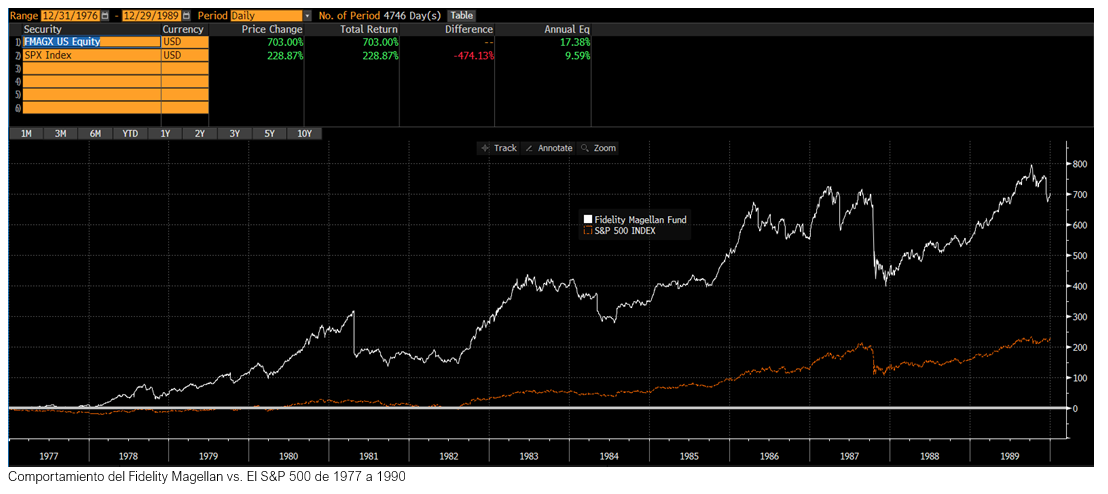Select the YTD range tab
Viewport: 1108px width, 494px height.
point(130,133)
